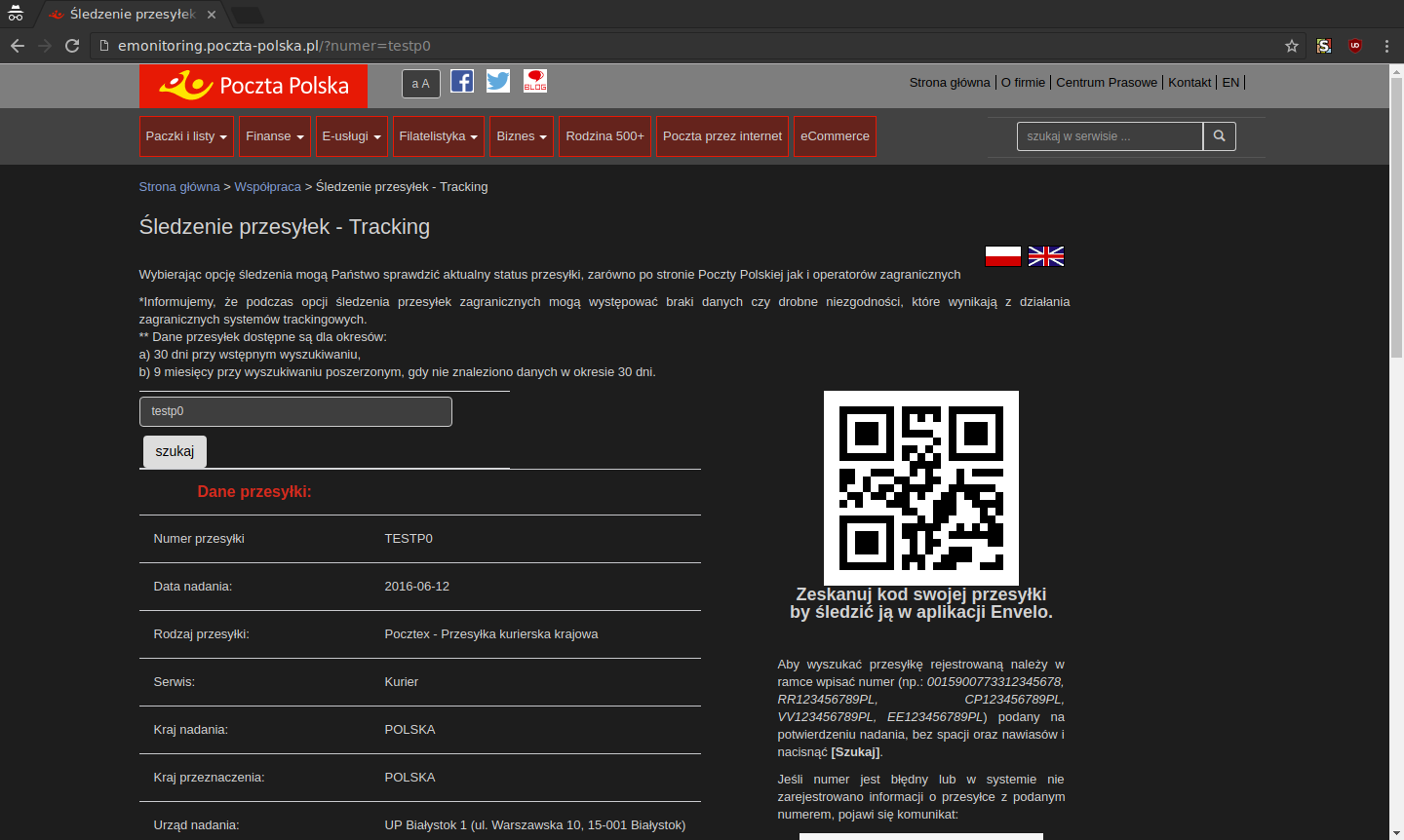Click the 2016-06-12 posting date value

click(417, 587)
